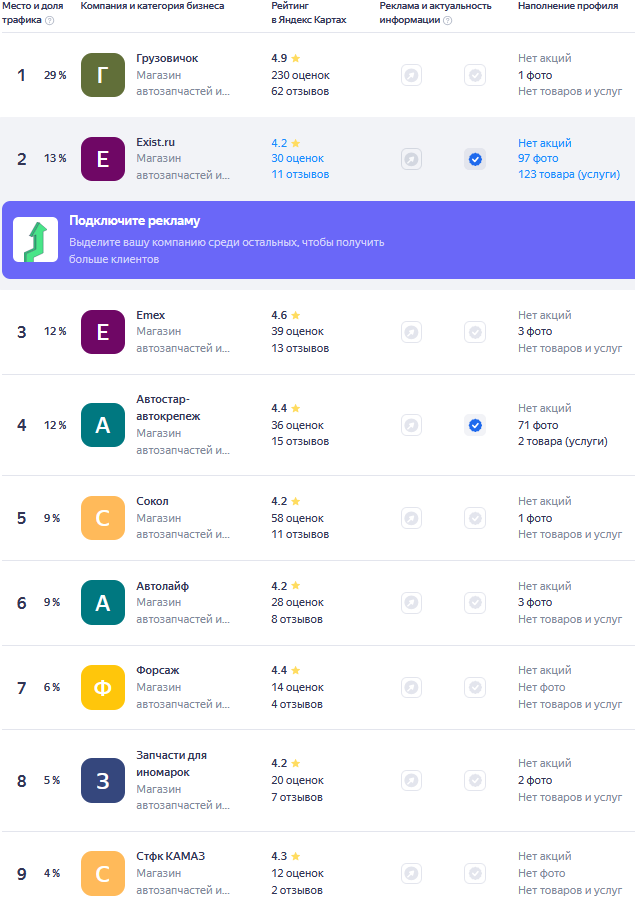This screenshot has width=635, height=915.
Task: Click the advertising icon for Форсаж
Action: [411, 687]
